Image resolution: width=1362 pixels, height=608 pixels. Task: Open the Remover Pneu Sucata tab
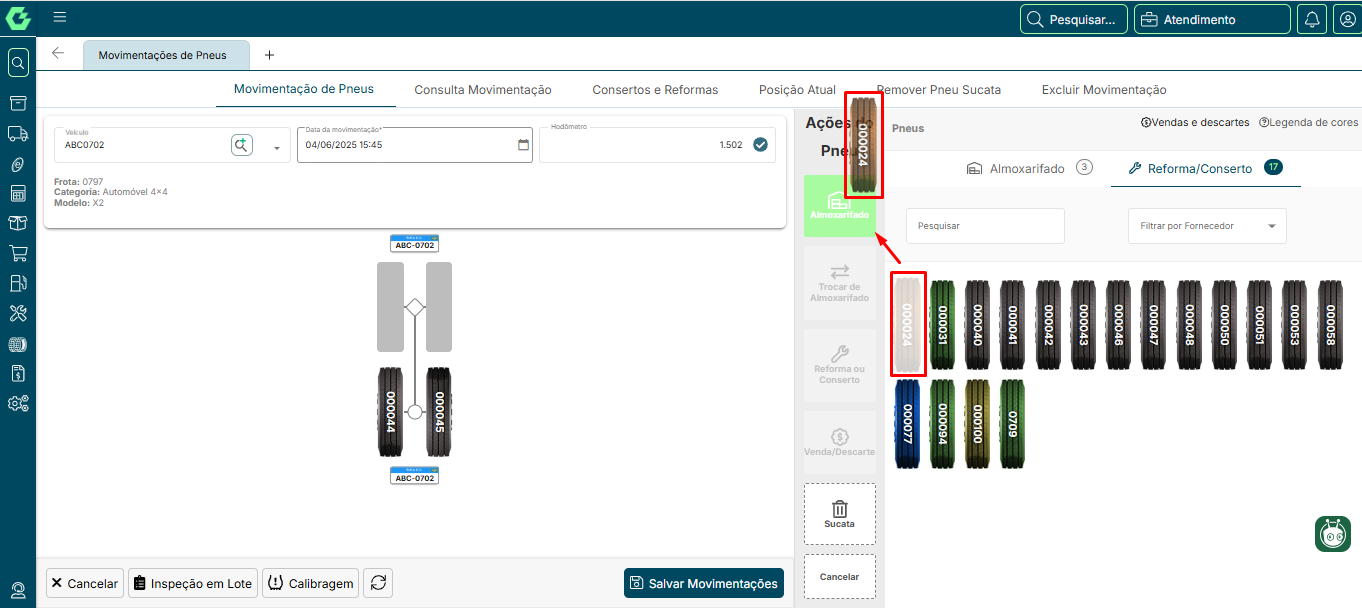pos(939,90)
